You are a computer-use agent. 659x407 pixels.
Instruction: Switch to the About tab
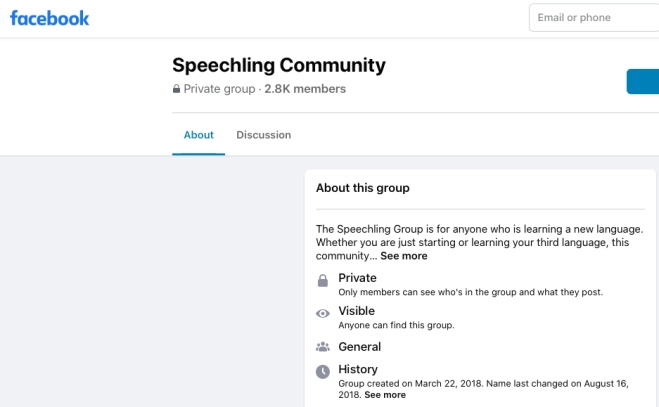(x=198, y=135)
